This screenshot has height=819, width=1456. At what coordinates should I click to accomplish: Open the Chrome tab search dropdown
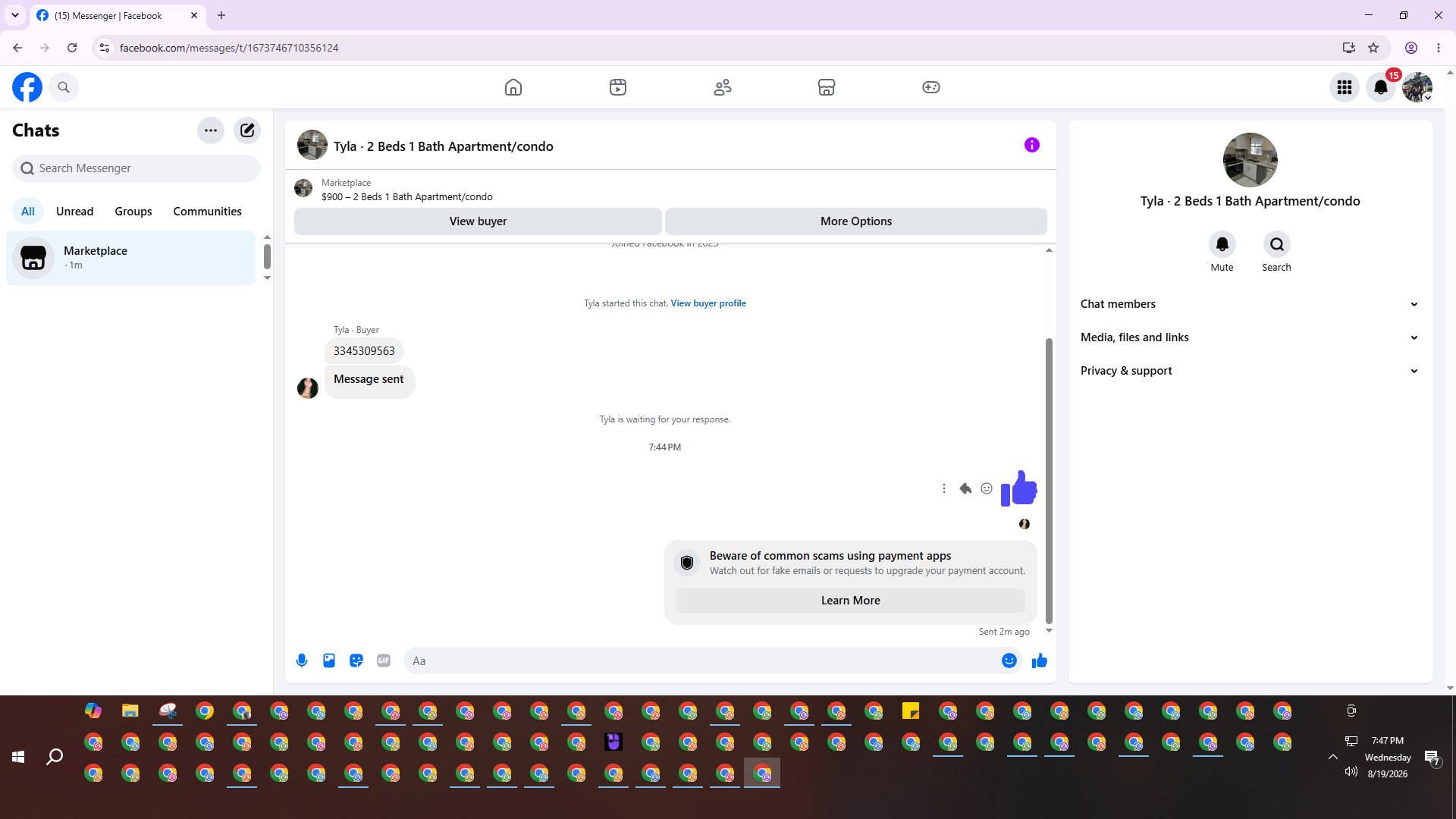(x=15, y=15)
